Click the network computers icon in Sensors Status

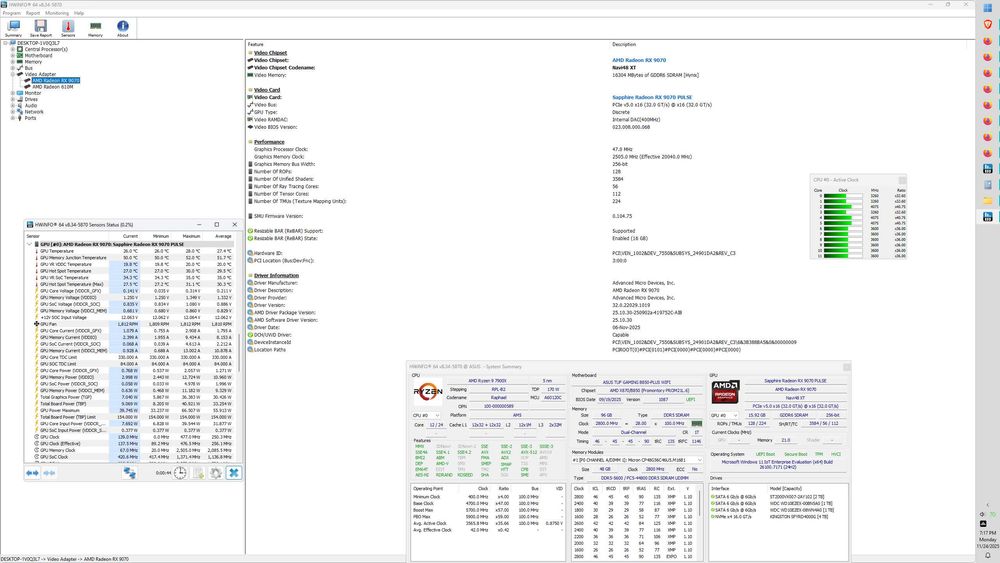click(x=129, y=473)
